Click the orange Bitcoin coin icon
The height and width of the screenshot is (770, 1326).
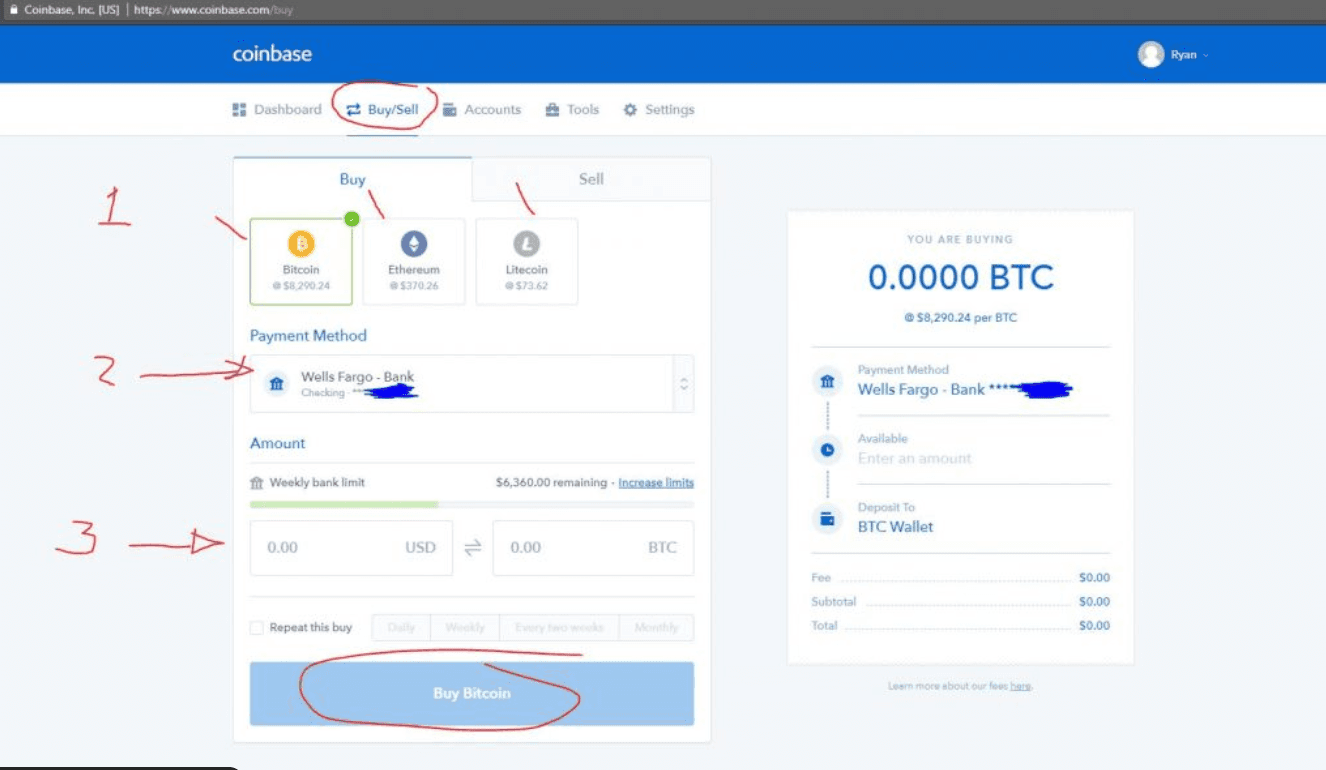coord(301,243)
